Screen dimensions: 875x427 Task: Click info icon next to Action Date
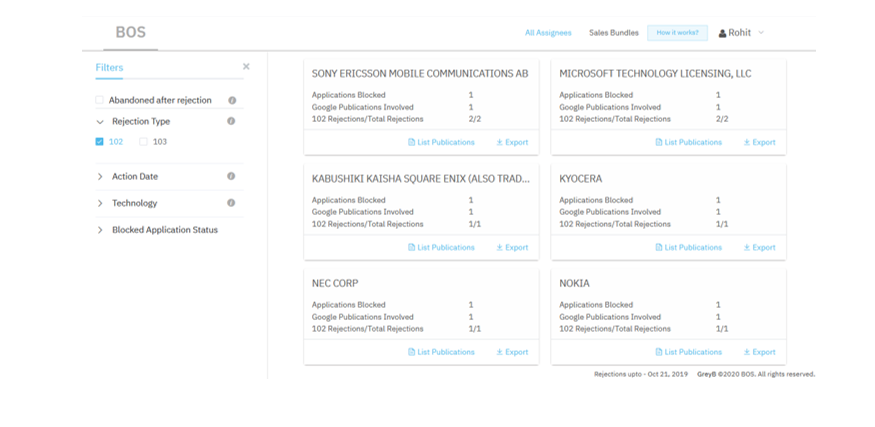pyautogui.click(x=231, y=176)
